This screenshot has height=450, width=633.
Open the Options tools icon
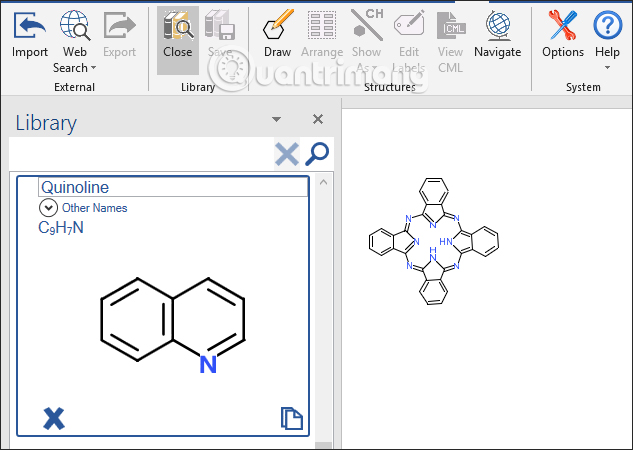pos(563,25)
